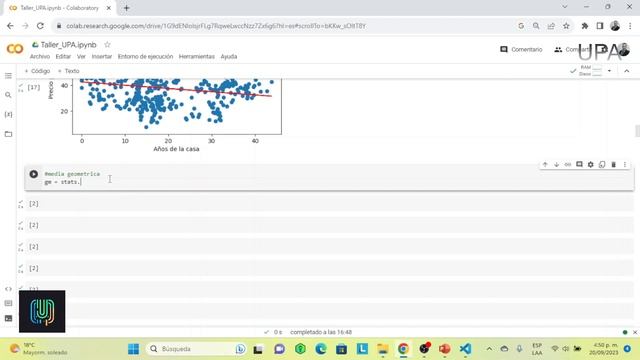This screenshot has width=640, height=360.
Task: Bookmark this page with the star
Action: 566,26
